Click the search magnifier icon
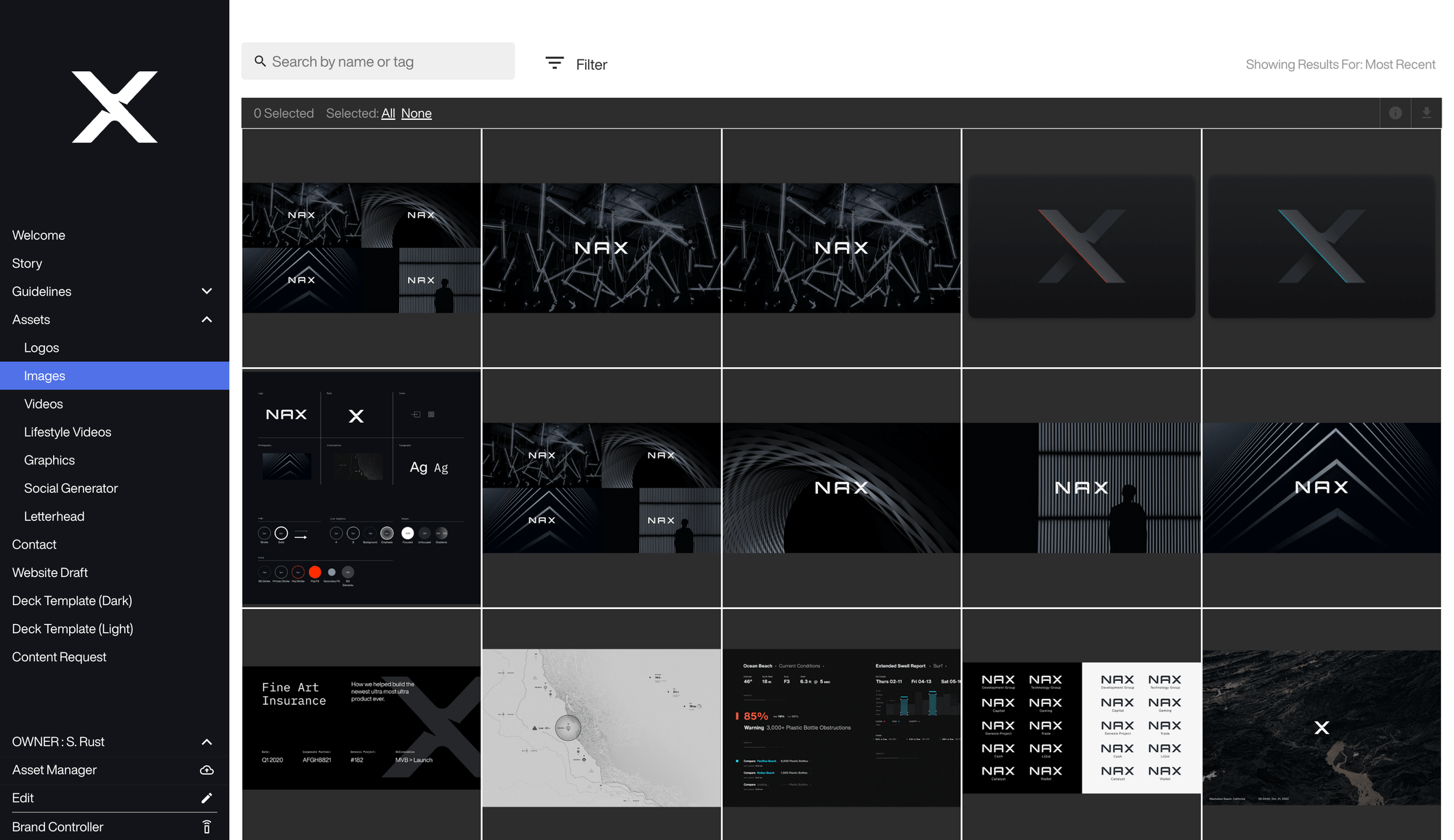 [260, 62]
